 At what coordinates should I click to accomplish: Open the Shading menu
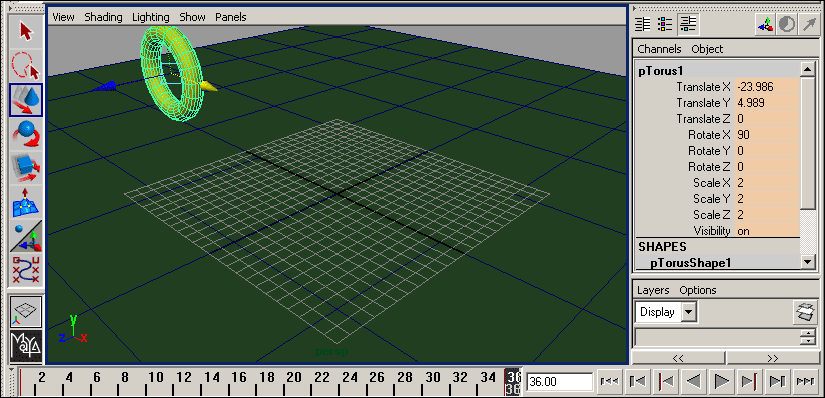click(x=103, y=17)
